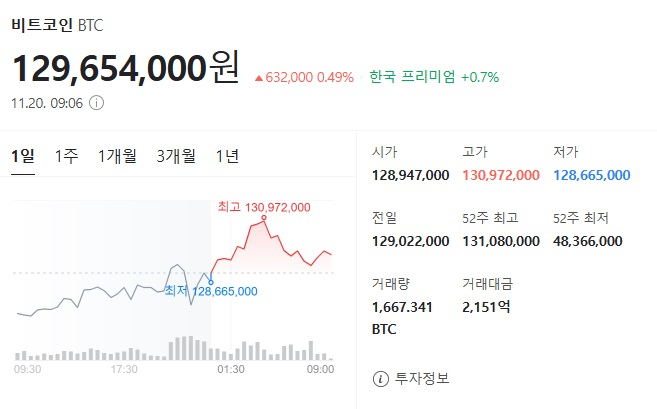Screen dimensions: 657x409
Task: Switch to the 1주 chart tab
Action: [x=67, y=156]
